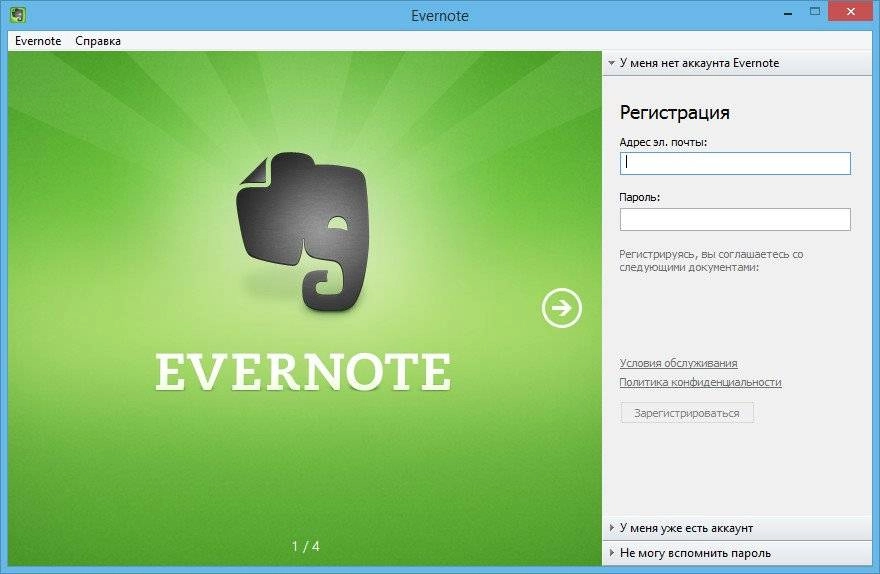Click the Evernote elephant logo
The width and height of the screenshot is (880, 574).
coord(302,231)
